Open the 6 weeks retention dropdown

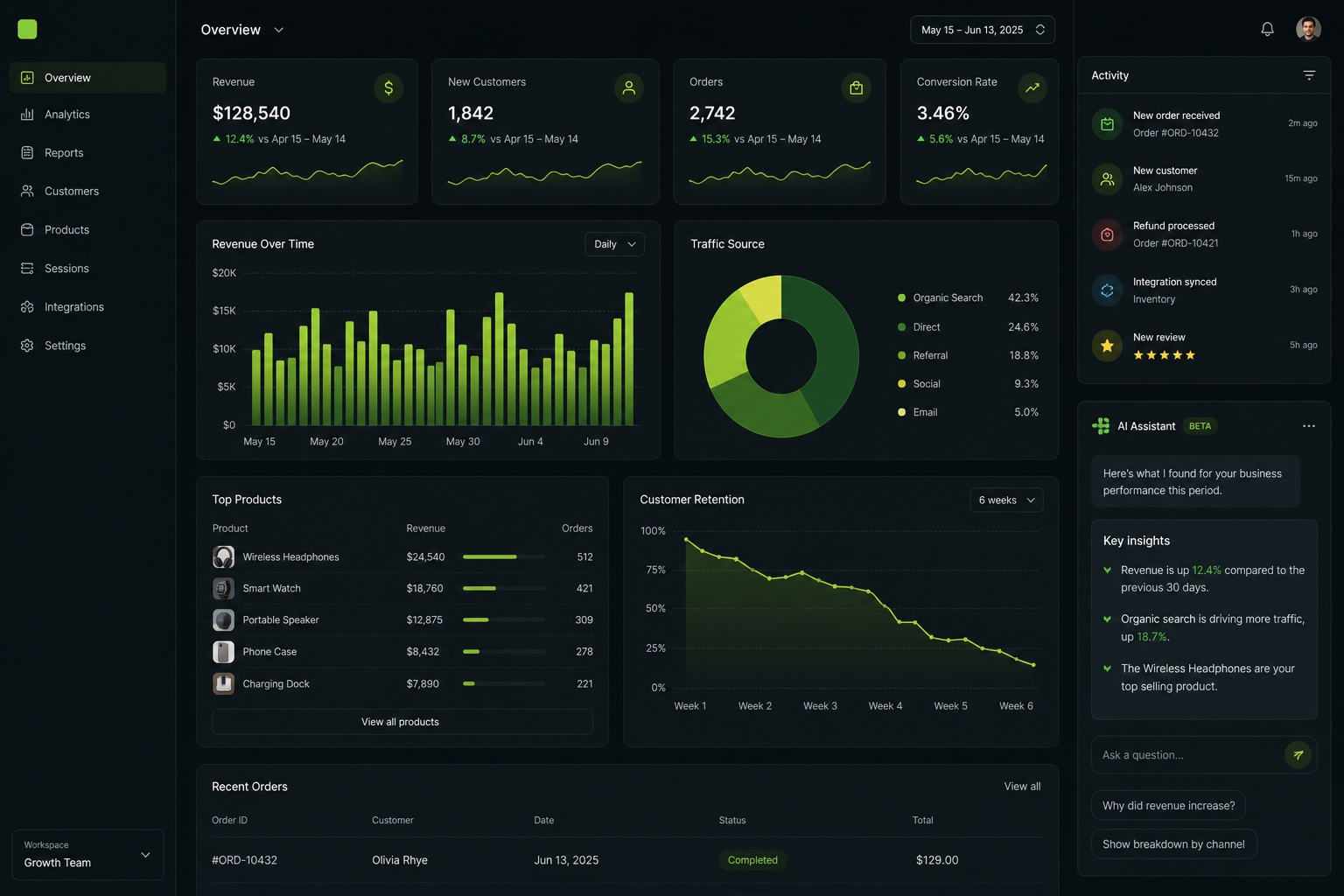click(x=1007, y=500)
